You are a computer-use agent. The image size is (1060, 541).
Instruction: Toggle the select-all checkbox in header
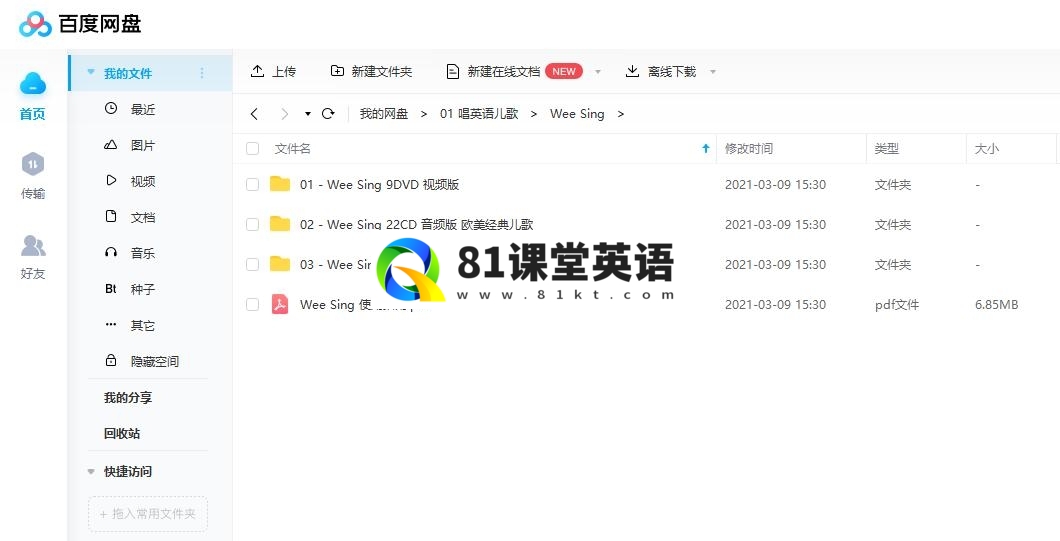click(252, 149)
